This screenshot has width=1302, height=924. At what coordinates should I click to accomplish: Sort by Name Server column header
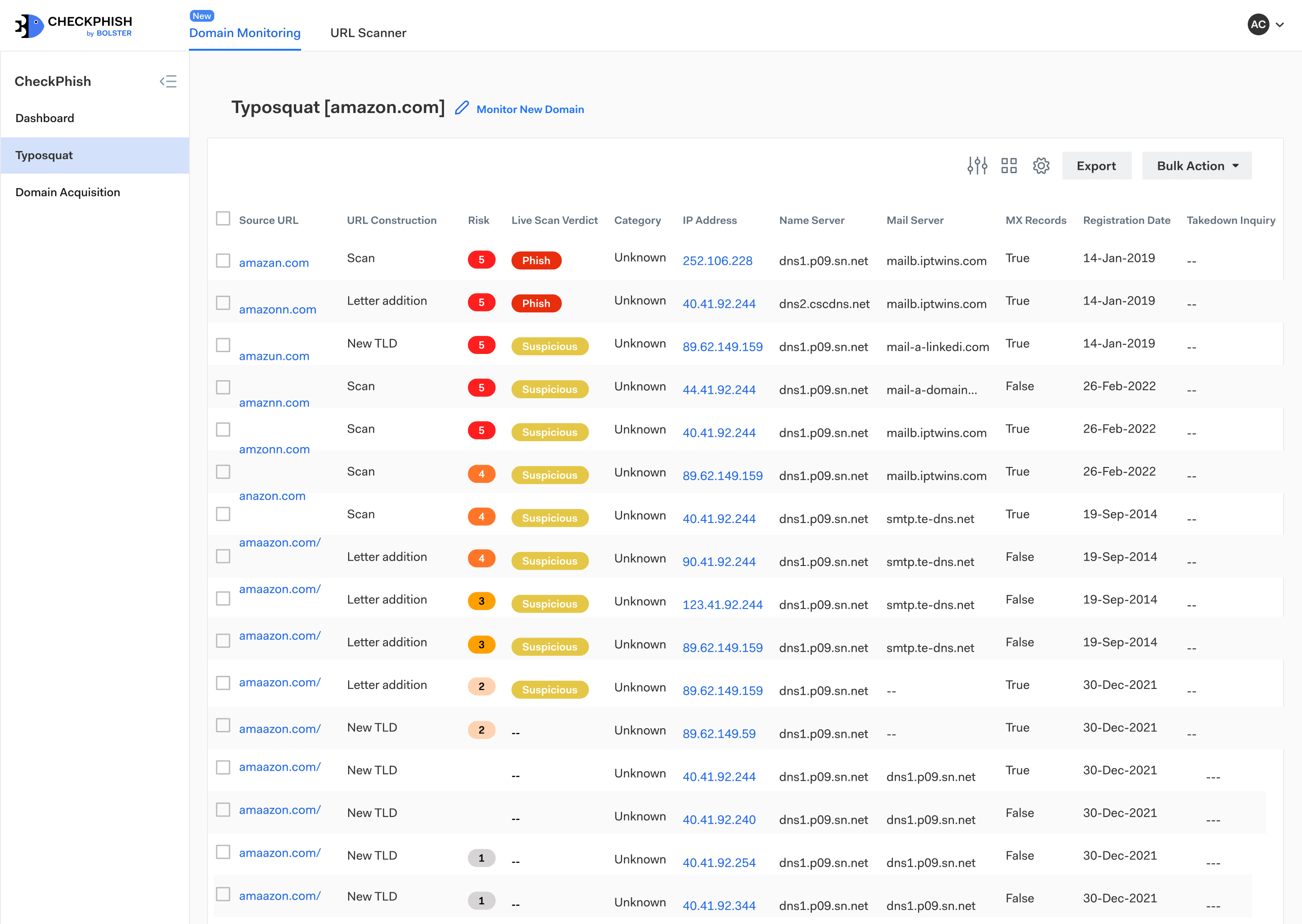point(811,220)
